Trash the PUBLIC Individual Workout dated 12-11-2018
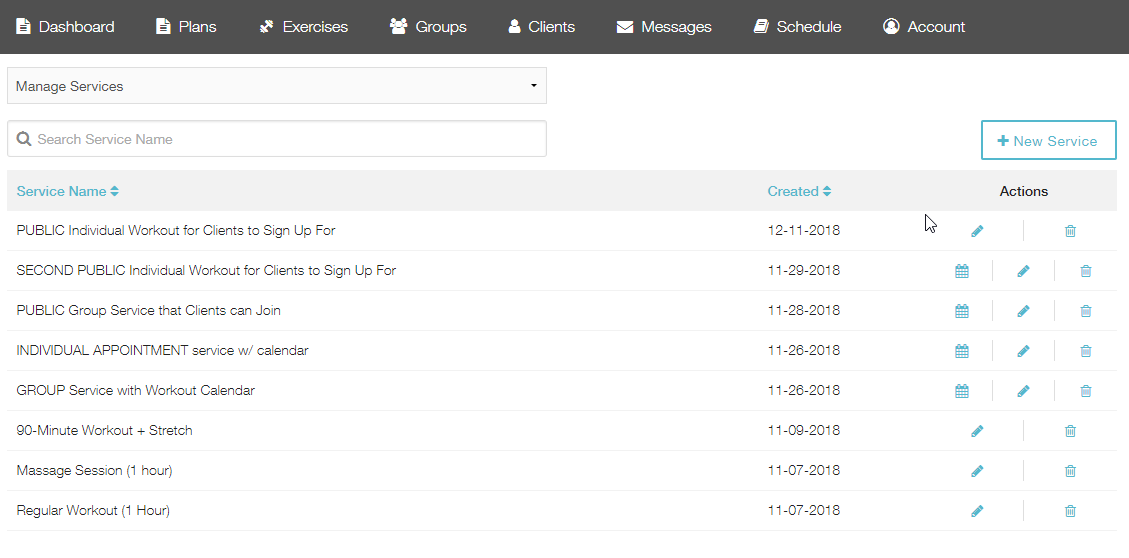1129x558 pixels. pos(1070,231)
